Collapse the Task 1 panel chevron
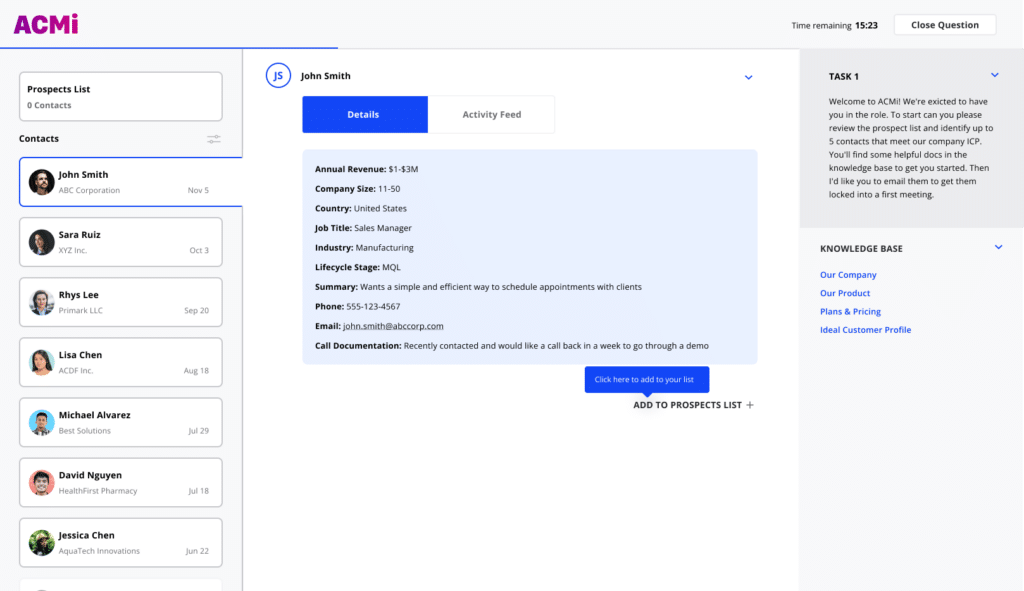 click(995, 75)
